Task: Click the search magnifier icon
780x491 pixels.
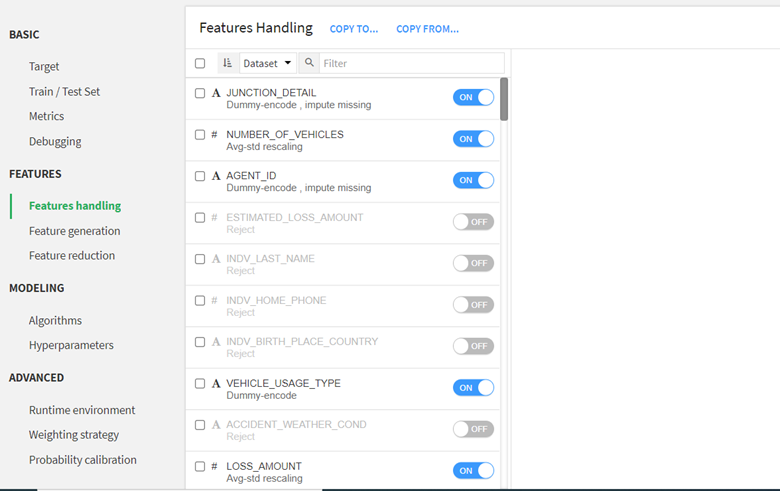Action: pos(310,63)
